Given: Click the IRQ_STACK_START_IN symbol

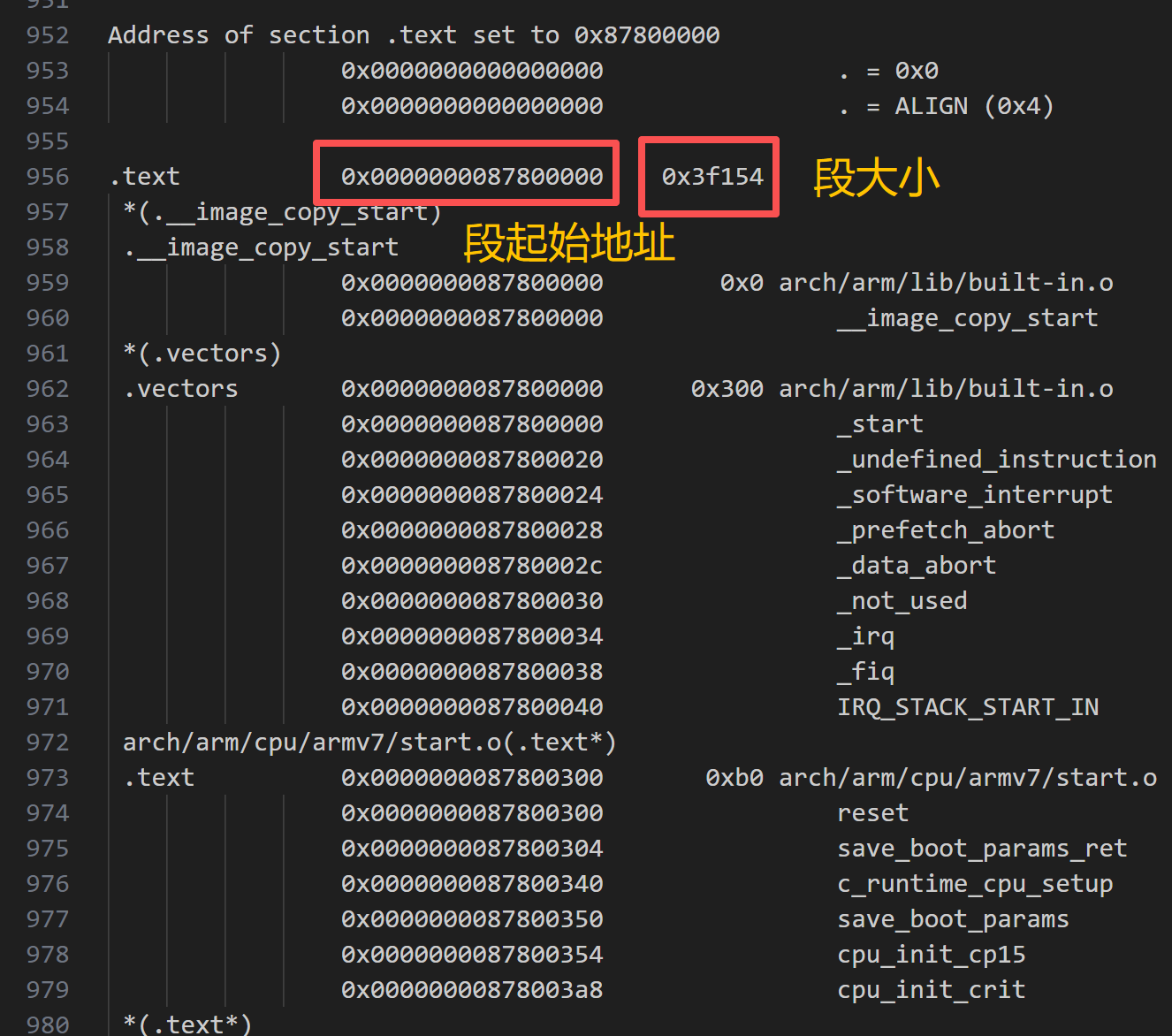Looking at the screenshot, I should click(x=967, y=707).
